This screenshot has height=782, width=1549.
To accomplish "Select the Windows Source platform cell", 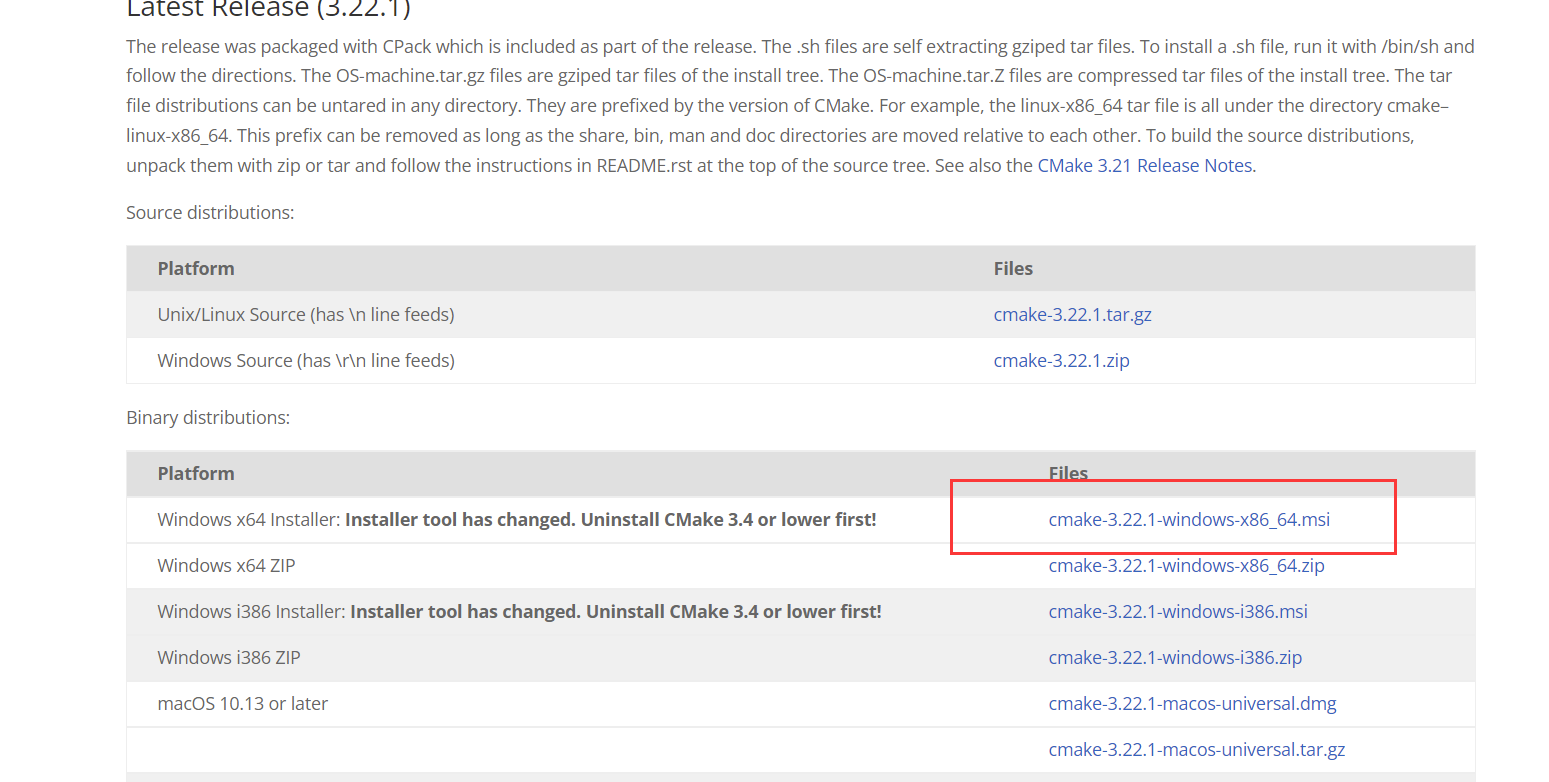I will (x=306, y=361).
